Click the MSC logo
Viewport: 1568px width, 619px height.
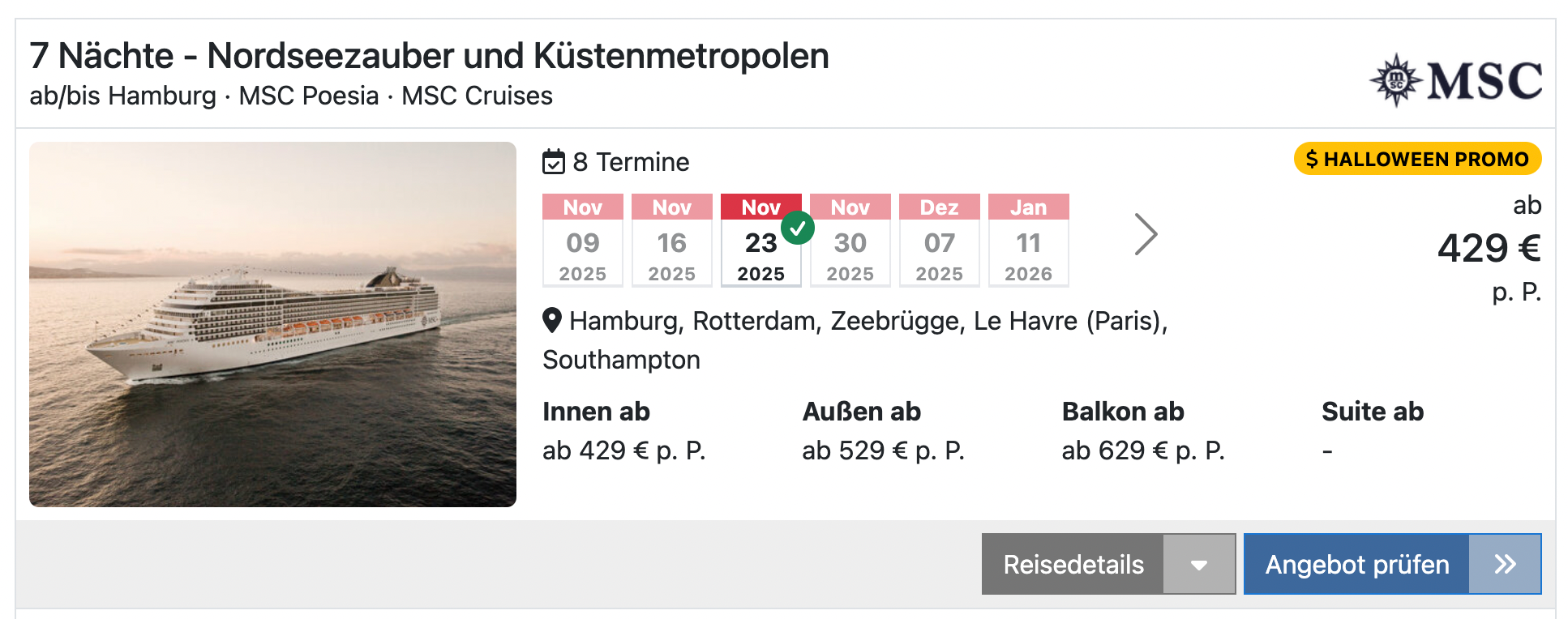pos(1456,80)
